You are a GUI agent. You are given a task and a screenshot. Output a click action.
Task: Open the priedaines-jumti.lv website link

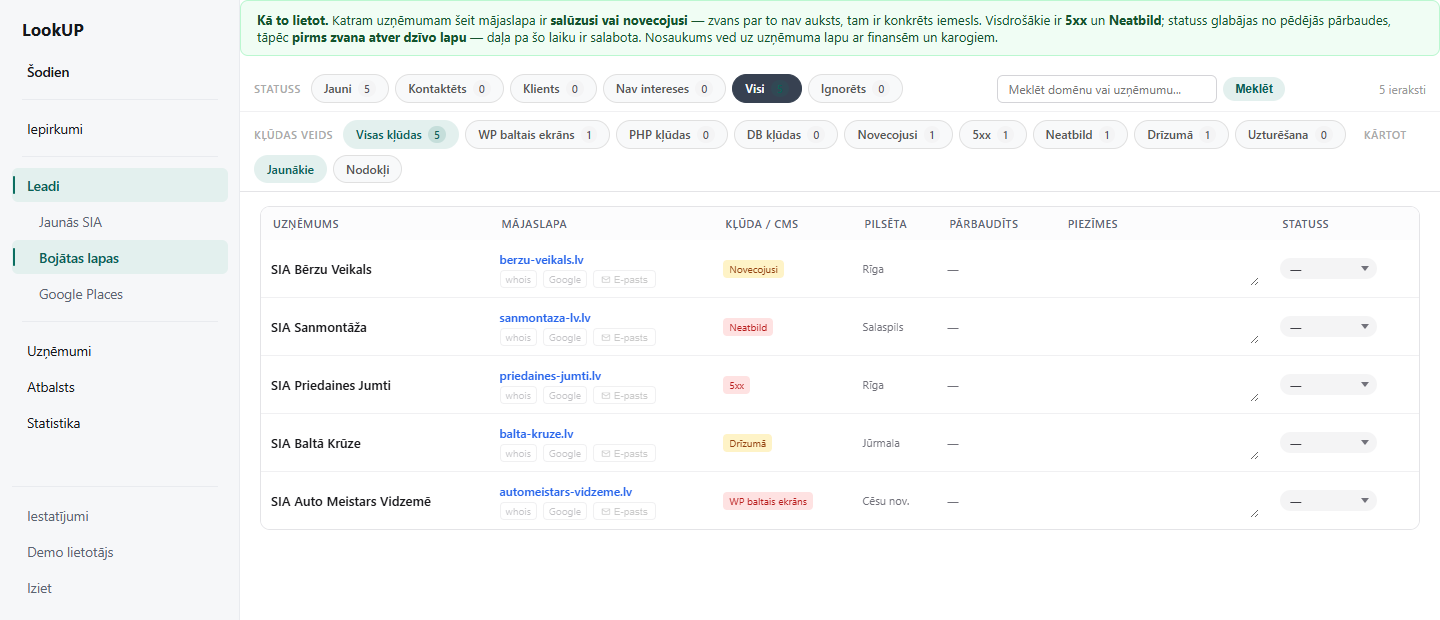(x=550, y=376)
